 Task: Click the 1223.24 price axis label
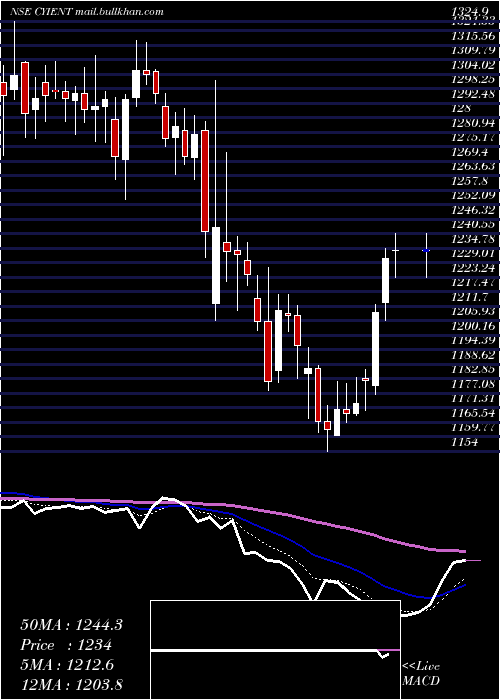(473, 267)
